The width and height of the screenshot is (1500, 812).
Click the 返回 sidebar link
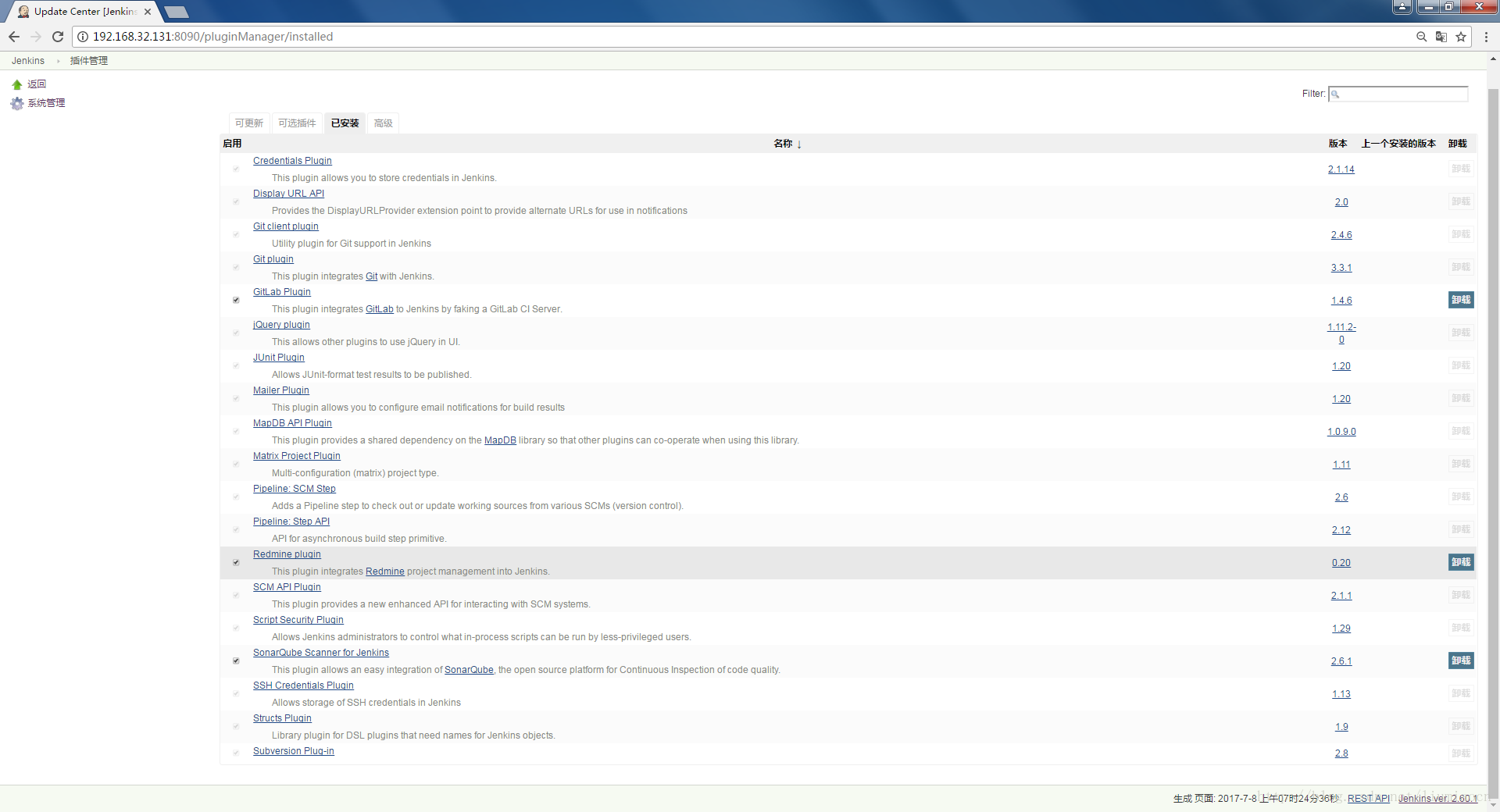click(37, 84)
